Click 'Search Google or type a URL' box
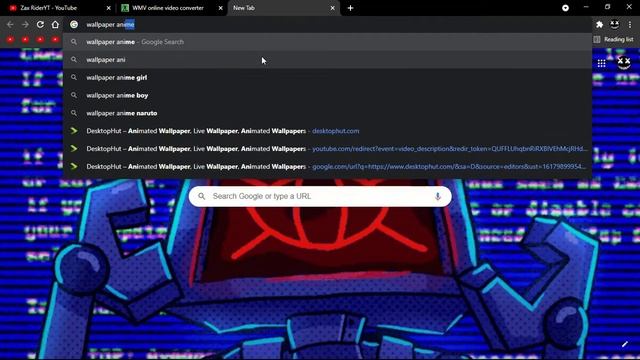The width and height of the screenshot is (640, 360). [320, 196]
